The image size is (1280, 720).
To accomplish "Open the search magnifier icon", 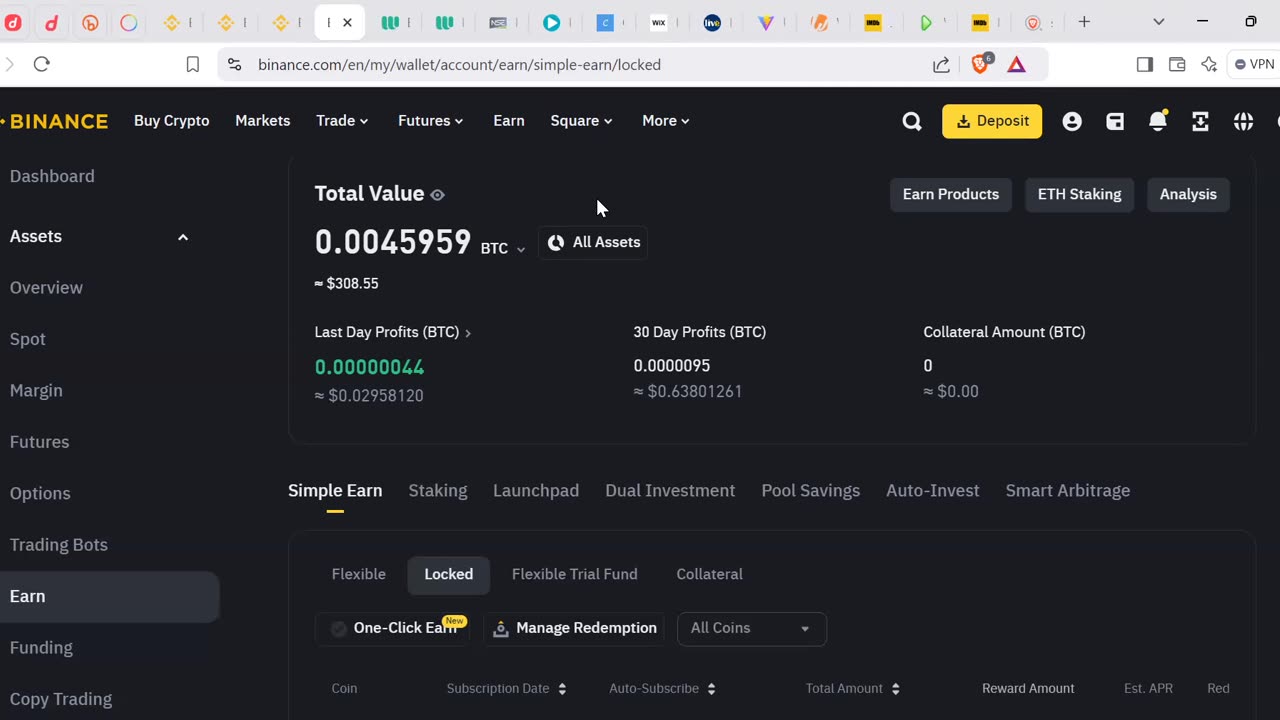I will pyautogui.click(x=912, y=121).
